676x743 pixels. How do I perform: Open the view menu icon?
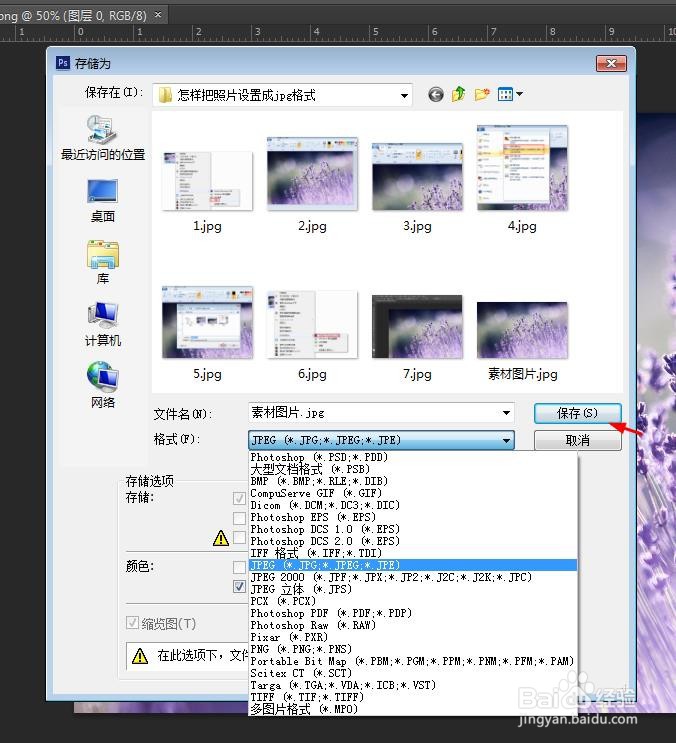click(505, 94)
